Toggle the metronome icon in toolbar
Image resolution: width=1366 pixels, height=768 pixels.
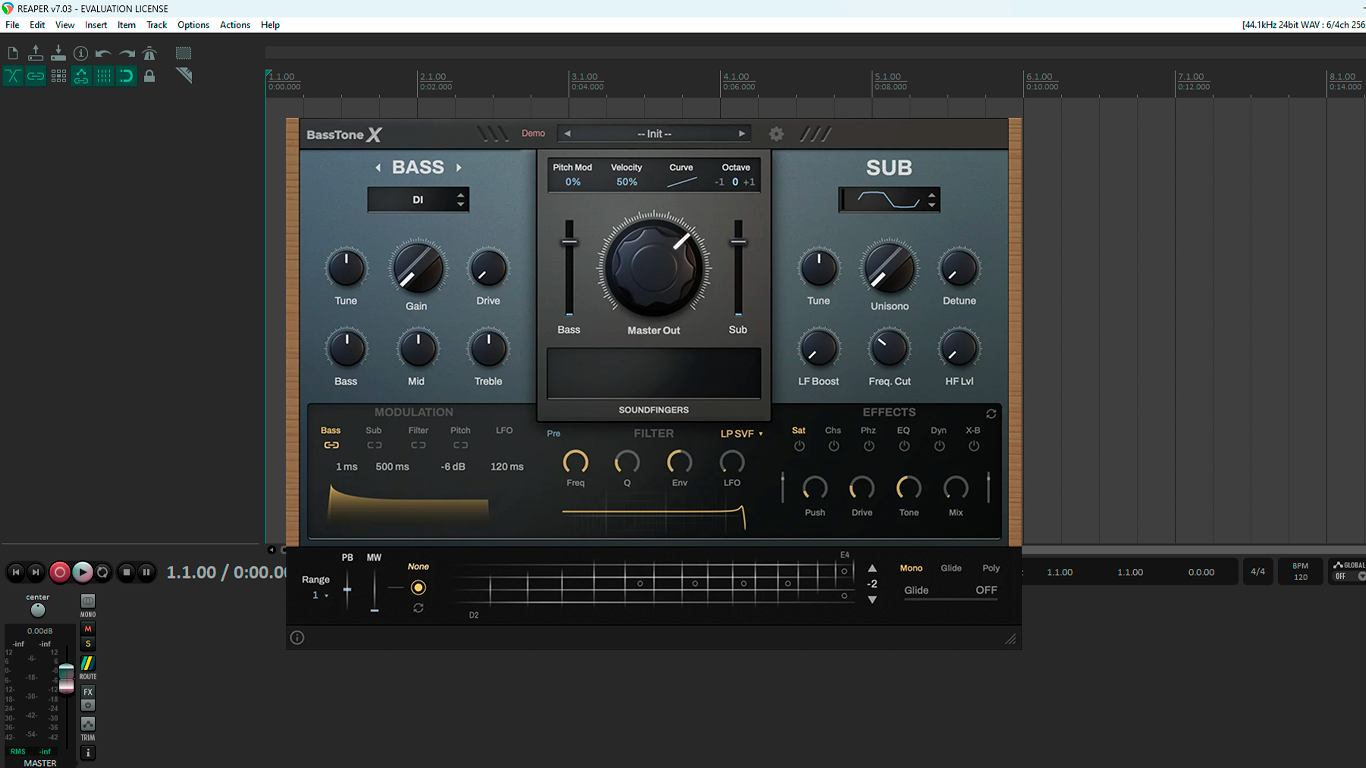coord(150,53)
